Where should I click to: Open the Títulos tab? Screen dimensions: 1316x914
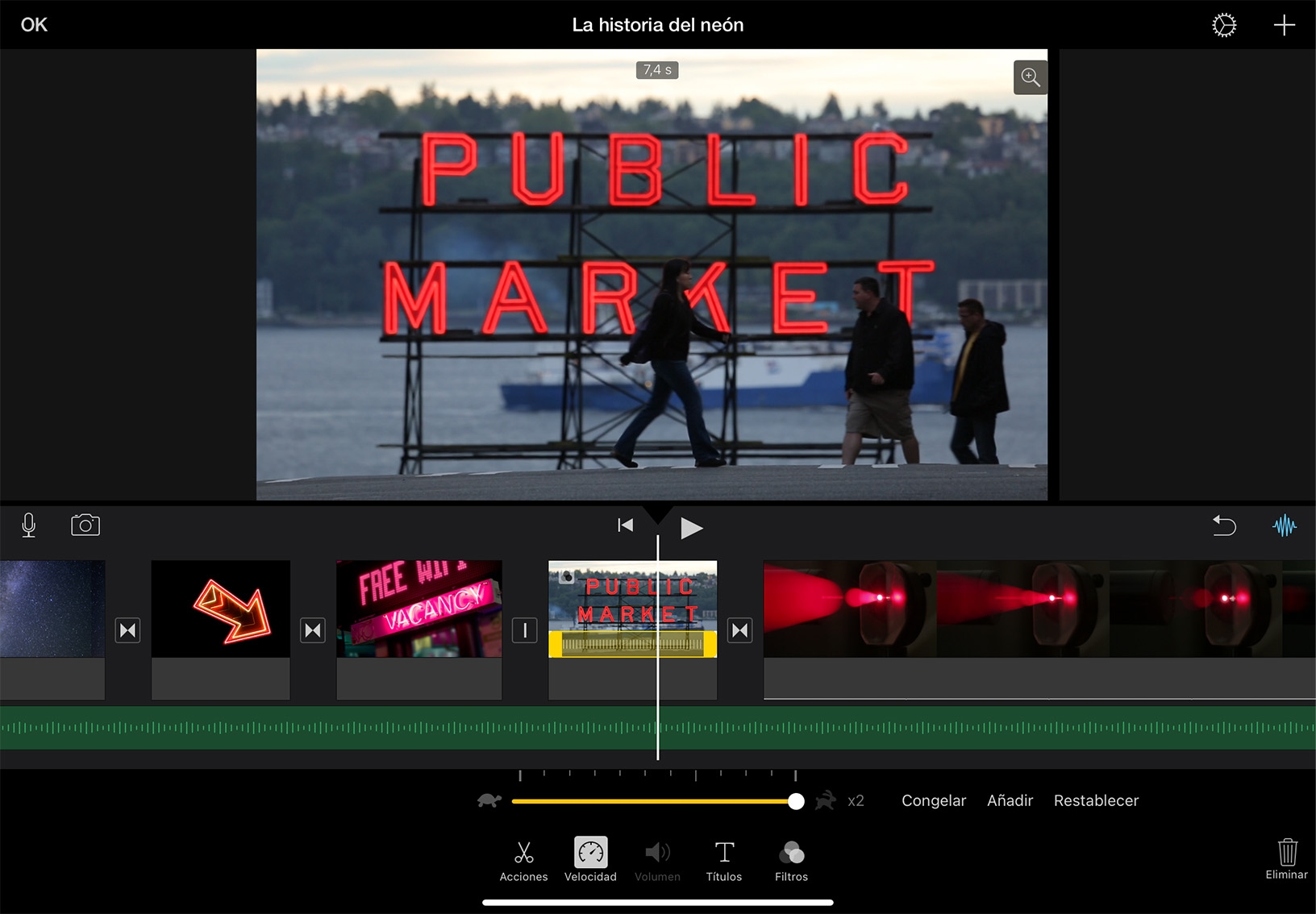tap(724, 861)
